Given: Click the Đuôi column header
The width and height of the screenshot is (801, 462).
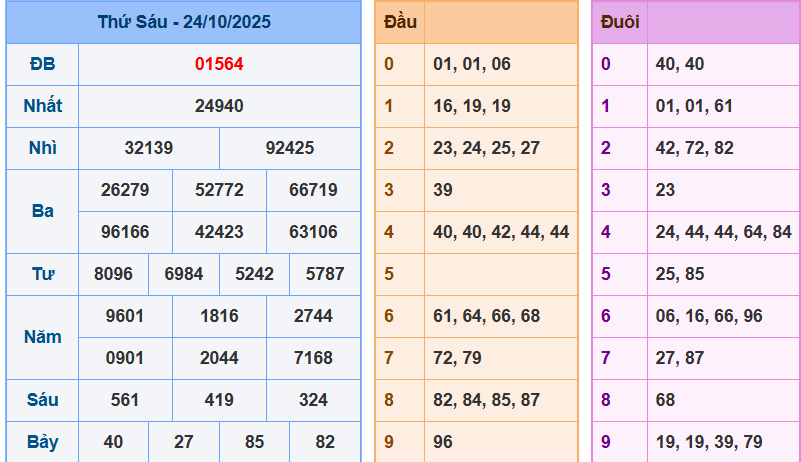Looking at the screenshot, I should (620, 22).
